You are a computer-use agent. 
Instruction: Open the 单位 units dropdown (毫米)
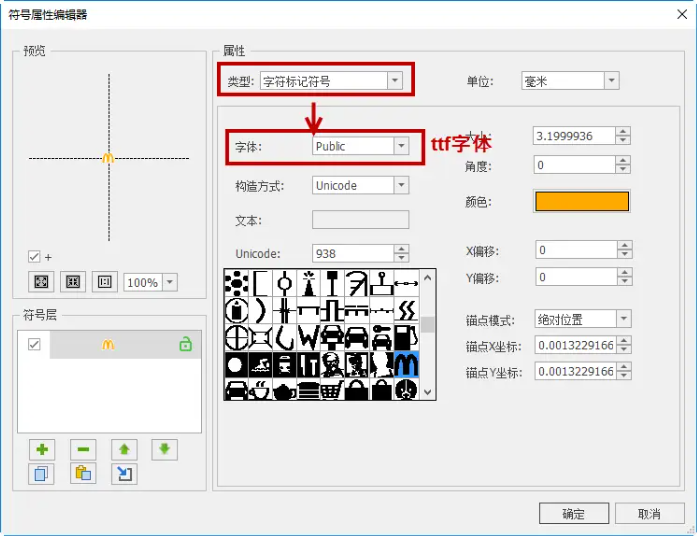tap(612, 81)
